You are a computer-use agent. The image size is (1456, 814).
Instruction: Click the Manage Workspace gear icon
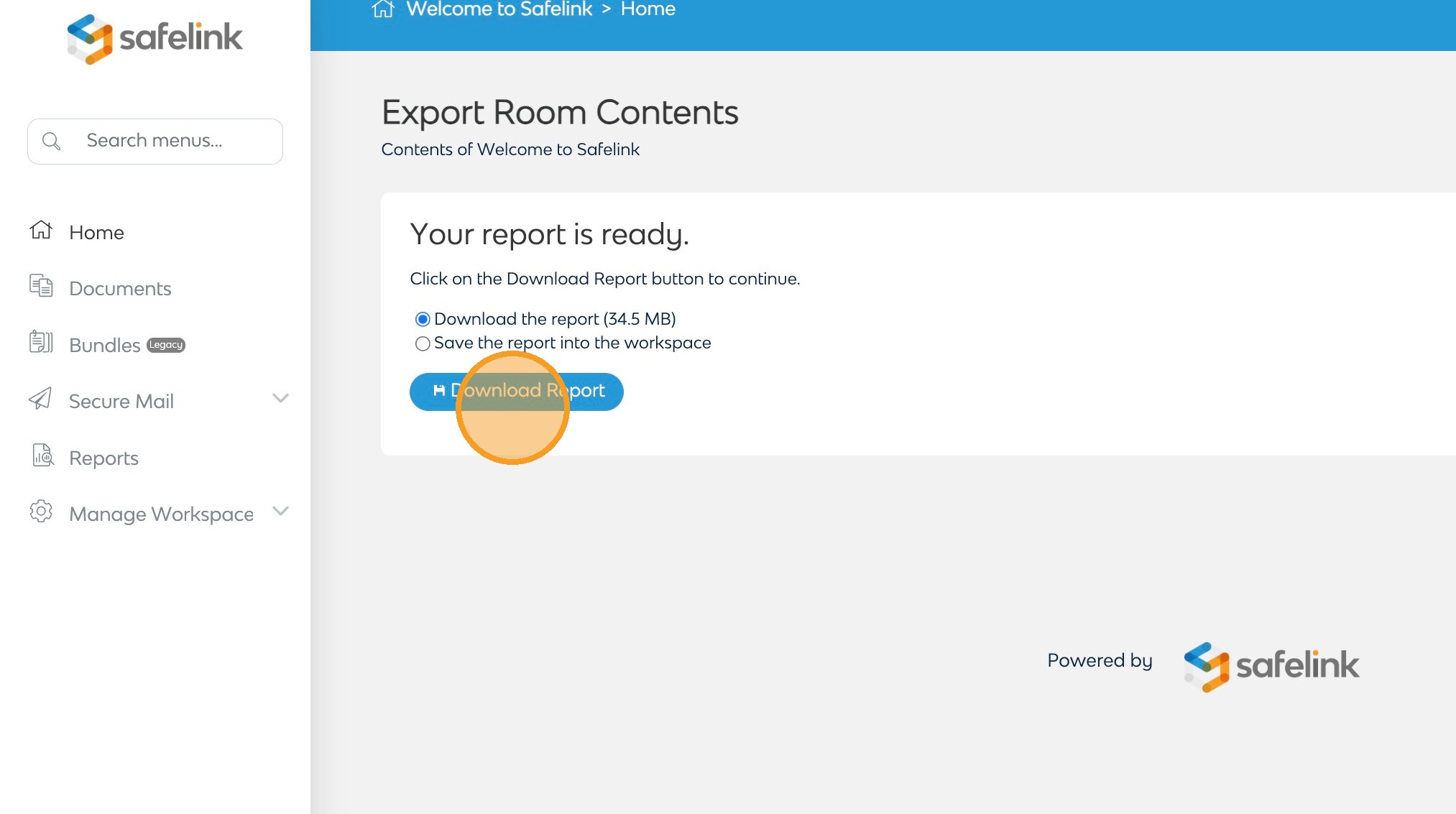41,512
